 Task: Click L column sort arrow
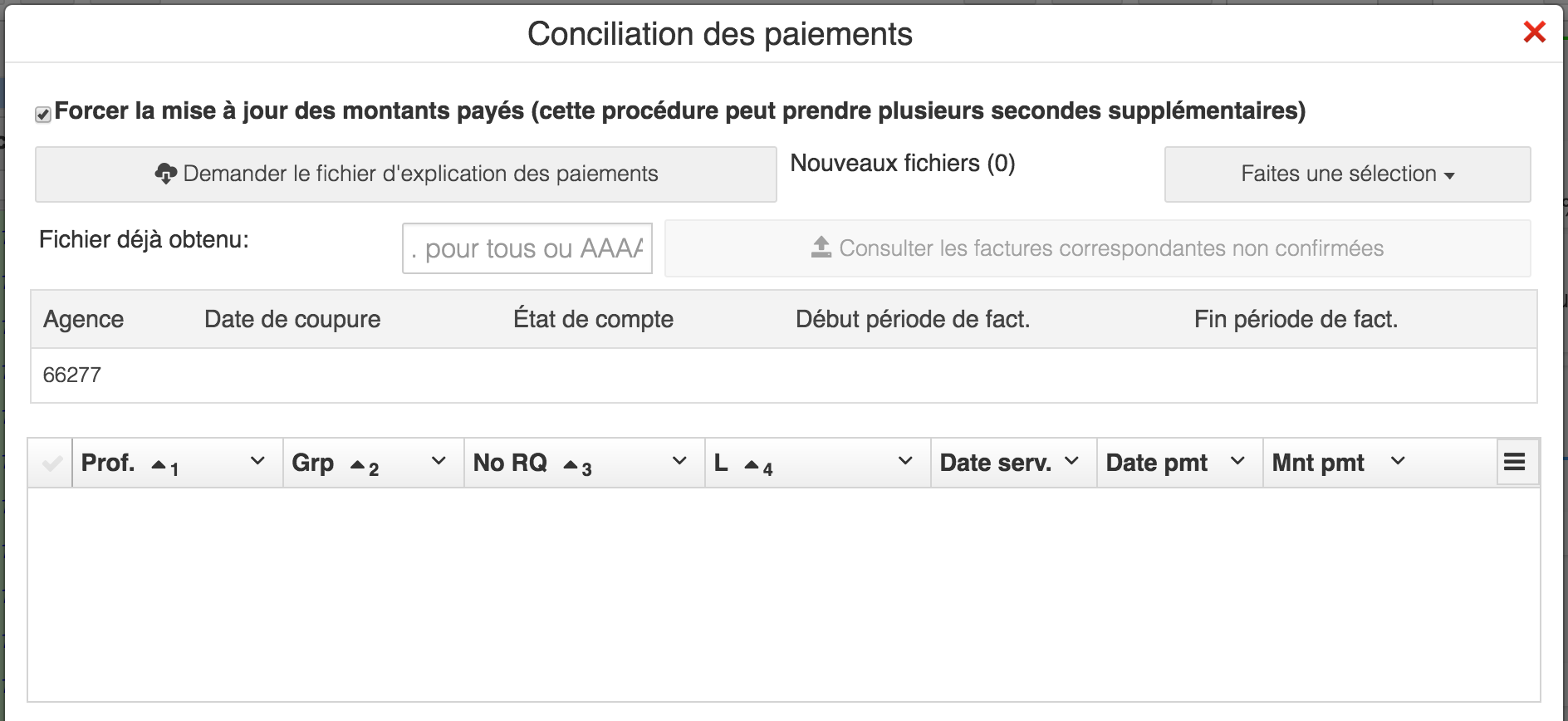[752, 465]
